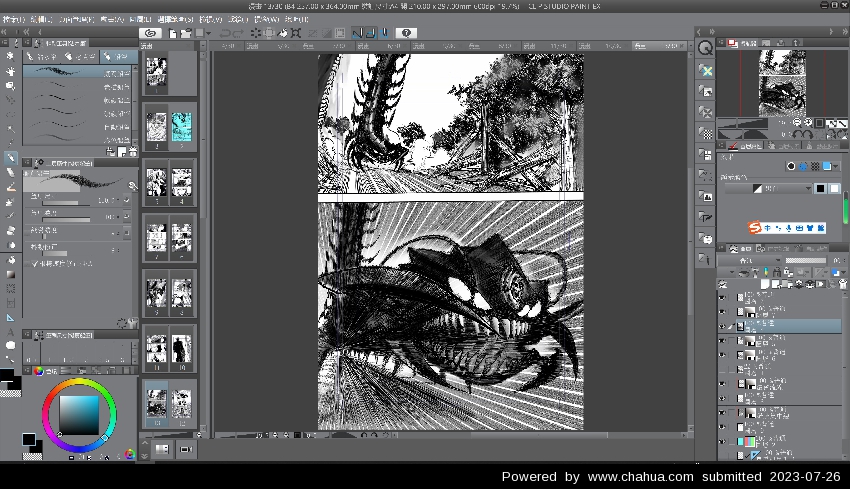This screenshot has height=489, width=850.
Task: Click New raster layer icon in Layers panel
Action: click(x=765, y=284)
